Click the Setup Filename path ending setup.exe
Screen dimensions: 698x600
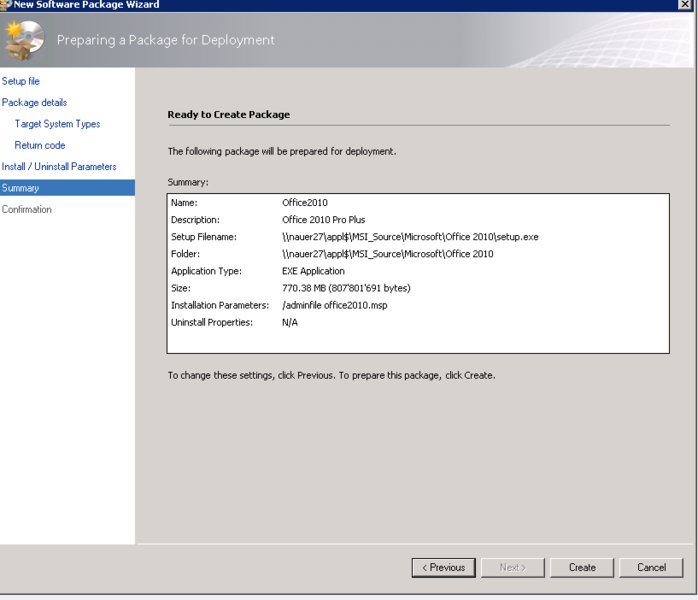(x=410, y=237)
